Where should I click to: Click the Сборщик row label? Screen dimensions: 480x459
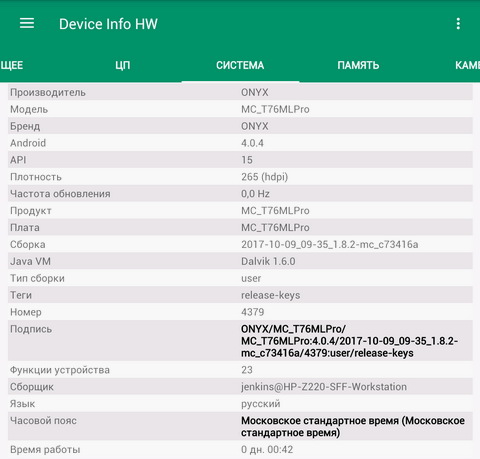coord(32,387)
